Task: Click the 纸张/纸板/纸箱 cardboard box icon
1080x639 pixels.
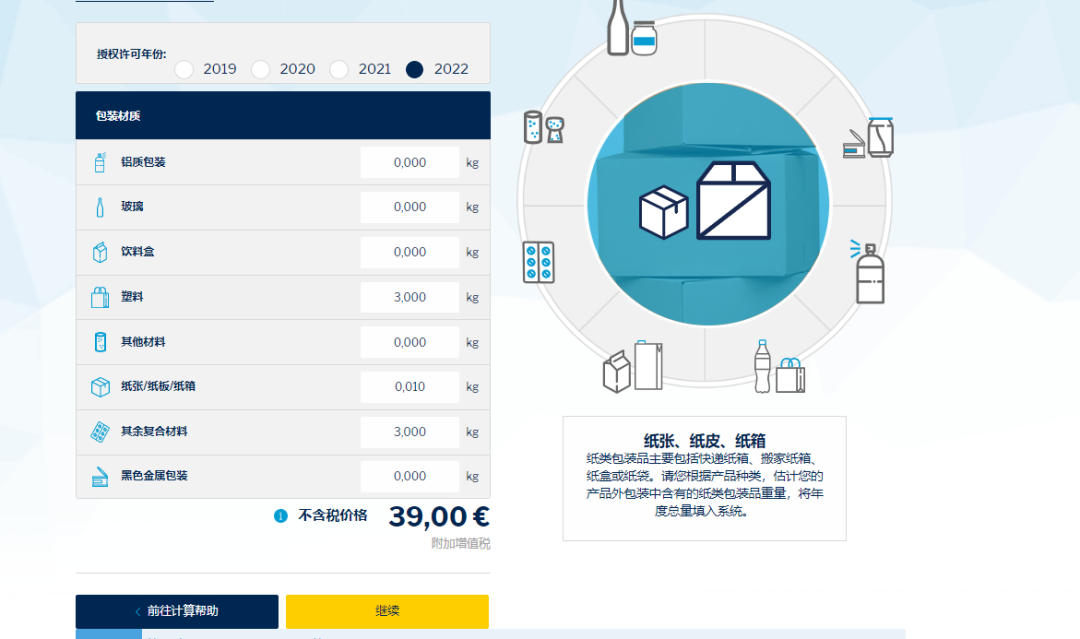Action: pos(98,386)
